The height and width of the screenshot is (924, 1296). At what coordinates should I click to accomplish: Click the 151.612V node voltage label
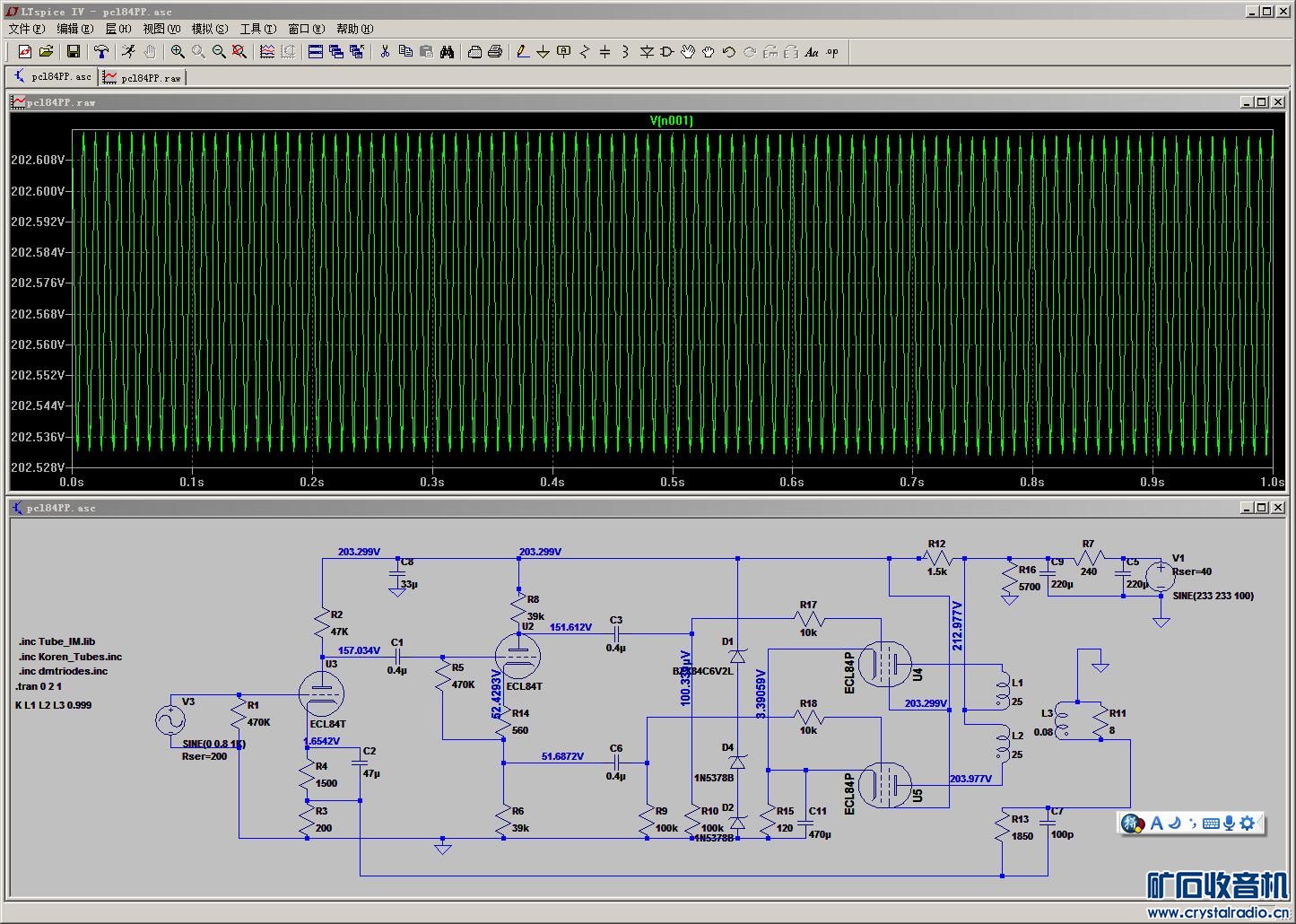[570, 627]
